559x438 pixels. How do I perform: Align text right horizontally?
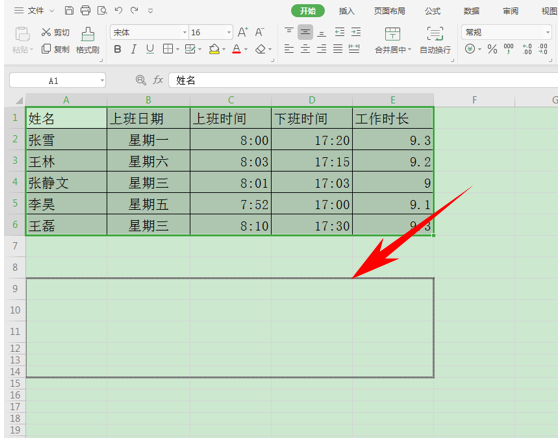(x=322, y=49)
